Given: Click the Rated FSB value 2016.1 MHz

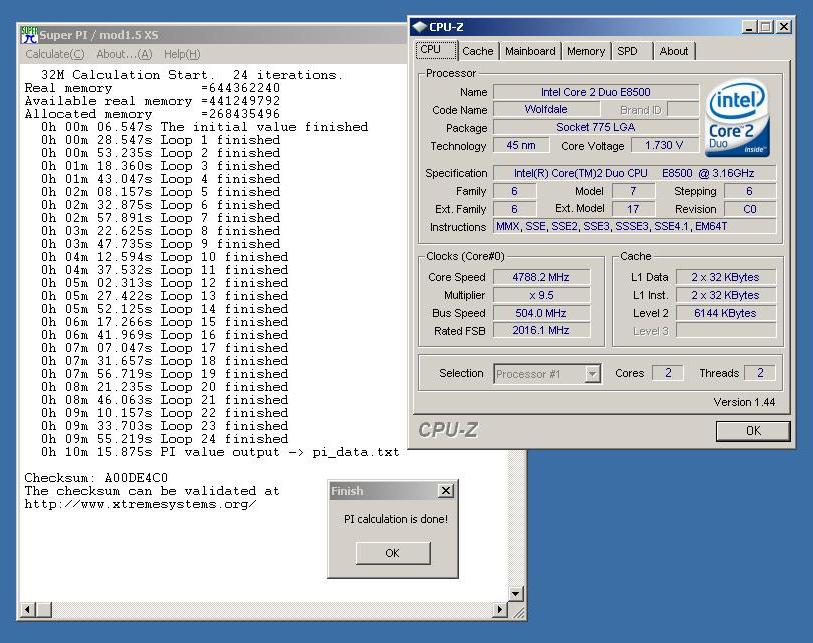Looking at the screenshot, I should click(541, 330).
